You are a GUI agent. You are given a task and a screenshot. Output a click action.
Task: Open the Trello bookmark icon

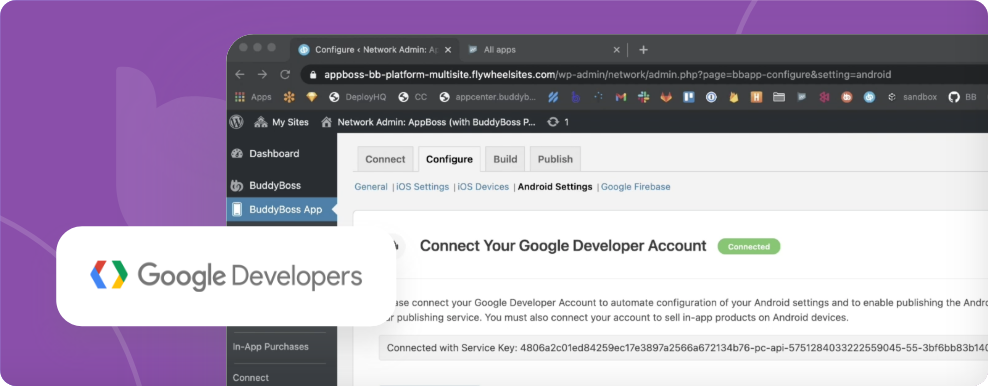689,97
